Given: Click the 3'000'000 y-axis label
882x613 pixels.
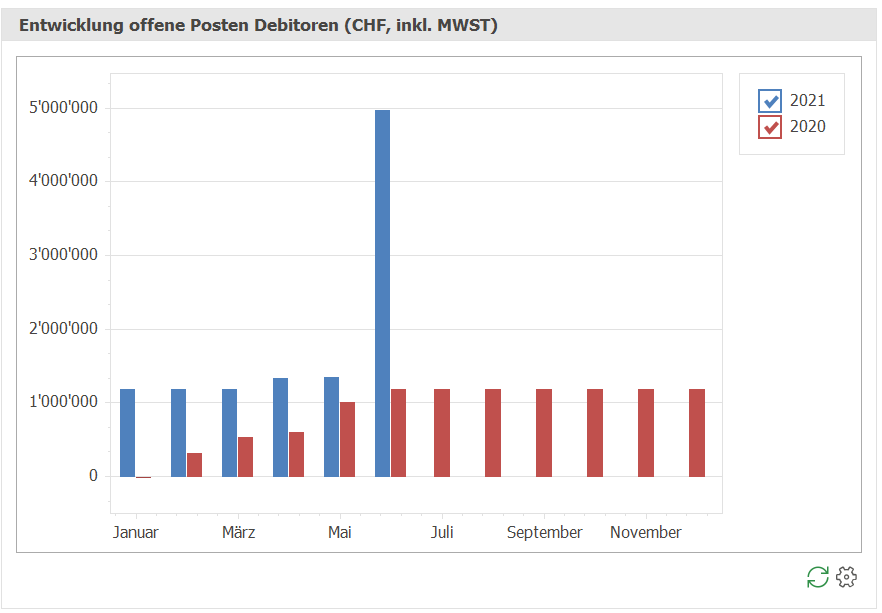Looking at the screenshot, I should point(64,255).
